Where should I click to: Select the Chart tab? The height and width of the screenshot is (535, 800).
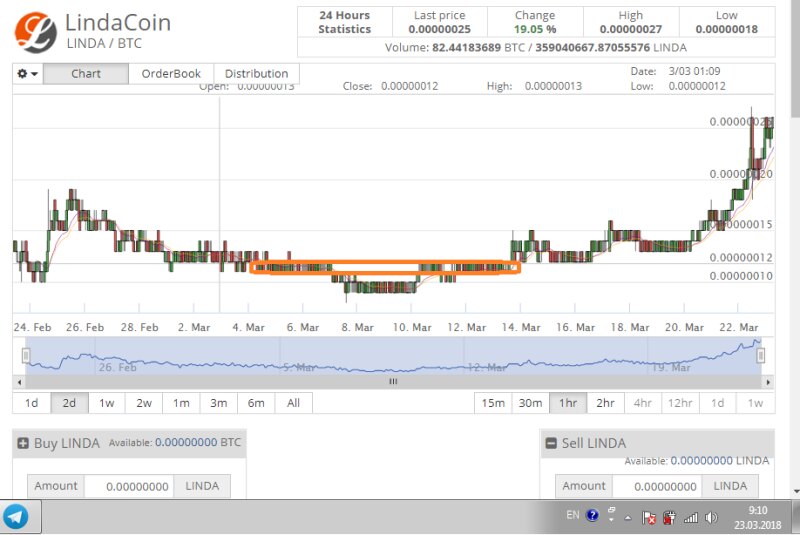pyautogui.click(x=86, y=74)
